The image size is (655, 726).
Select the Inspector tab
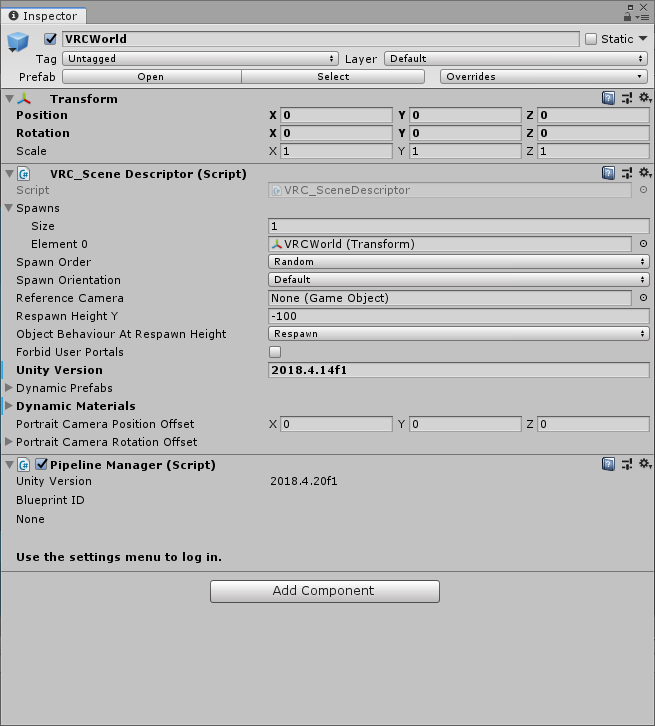(44, 16)
